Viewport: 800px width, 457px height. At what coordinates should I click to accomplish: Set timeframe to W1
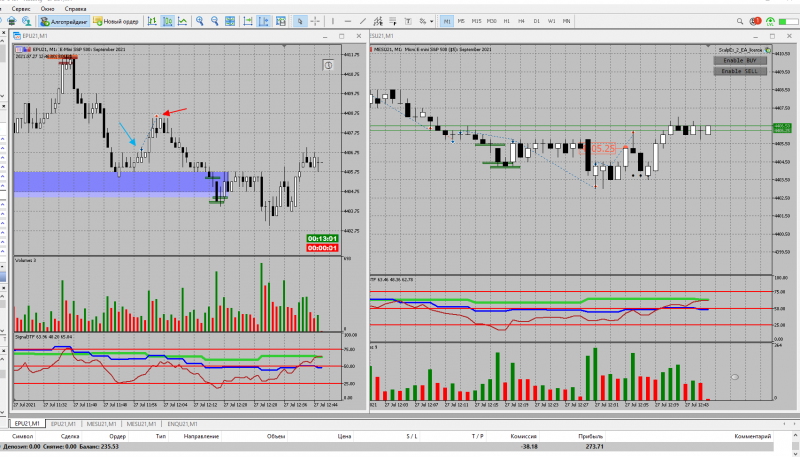tap(552, 21)
